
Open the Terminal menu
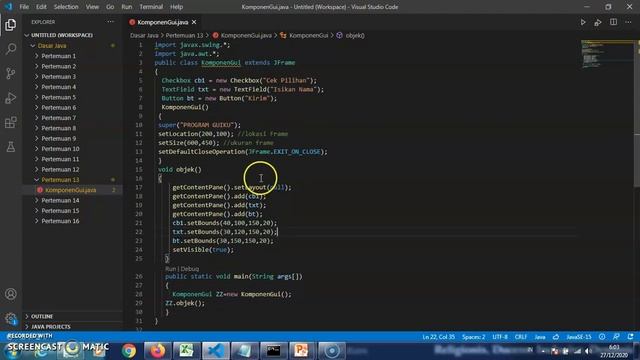[x=151, y=7]
